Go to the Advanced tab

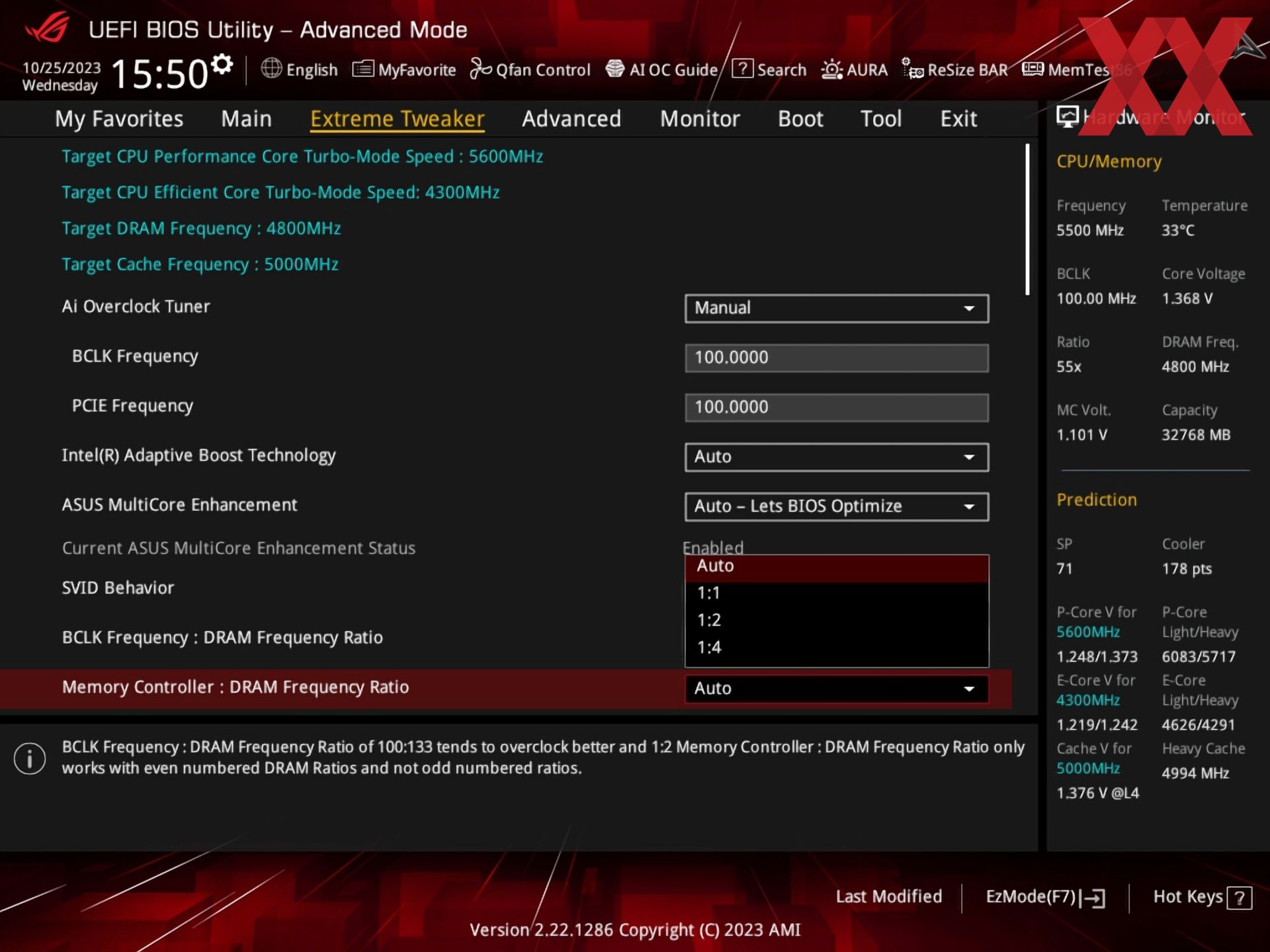(x=571, y=119)
